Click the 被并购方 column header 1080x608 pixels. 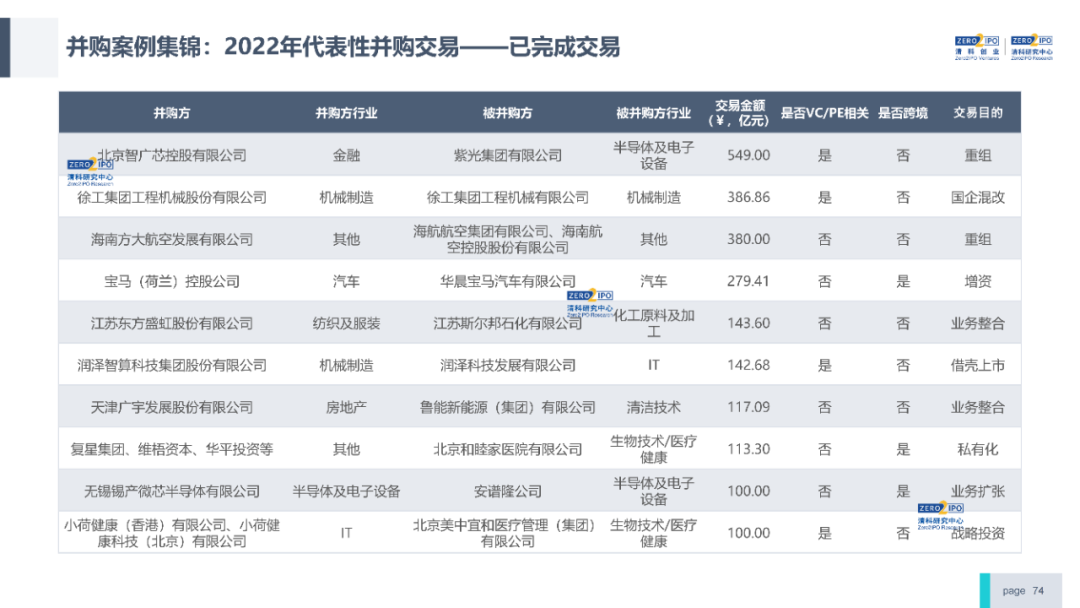(508, 113)
